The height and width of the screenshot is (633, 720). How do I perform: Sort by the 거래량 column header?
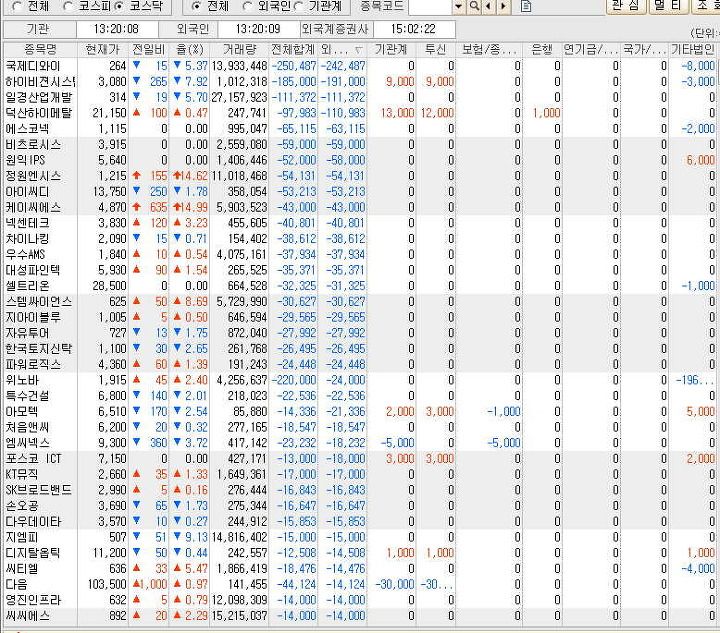click(239, 50)
